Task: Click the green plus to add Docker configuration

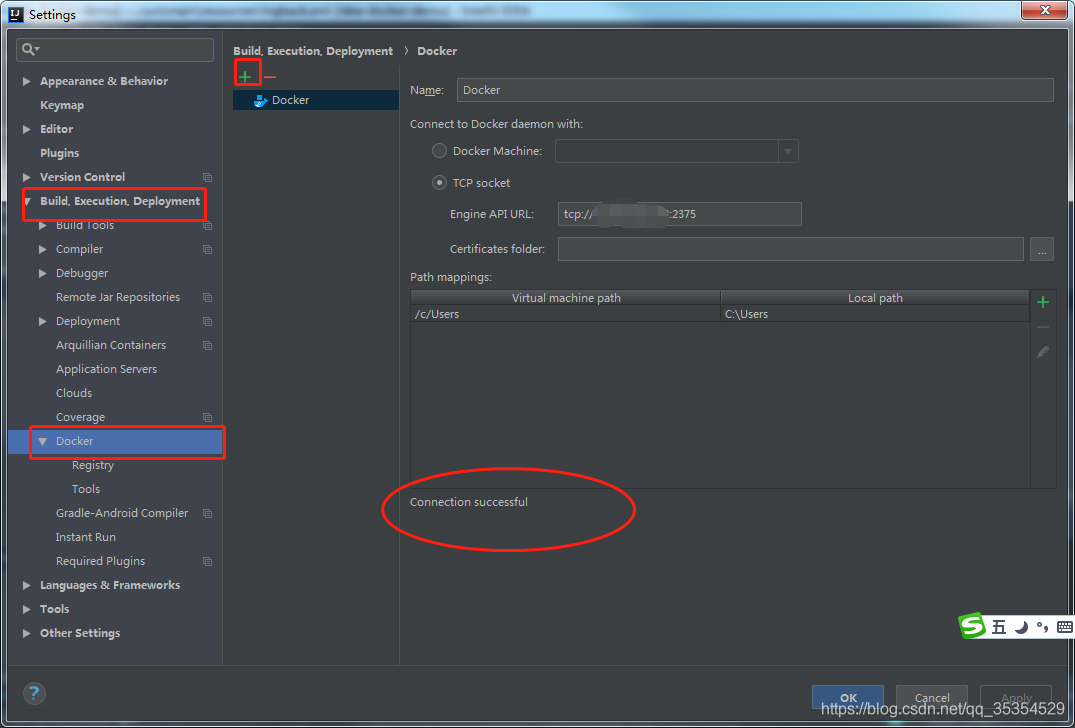Action: pos(245,76)
